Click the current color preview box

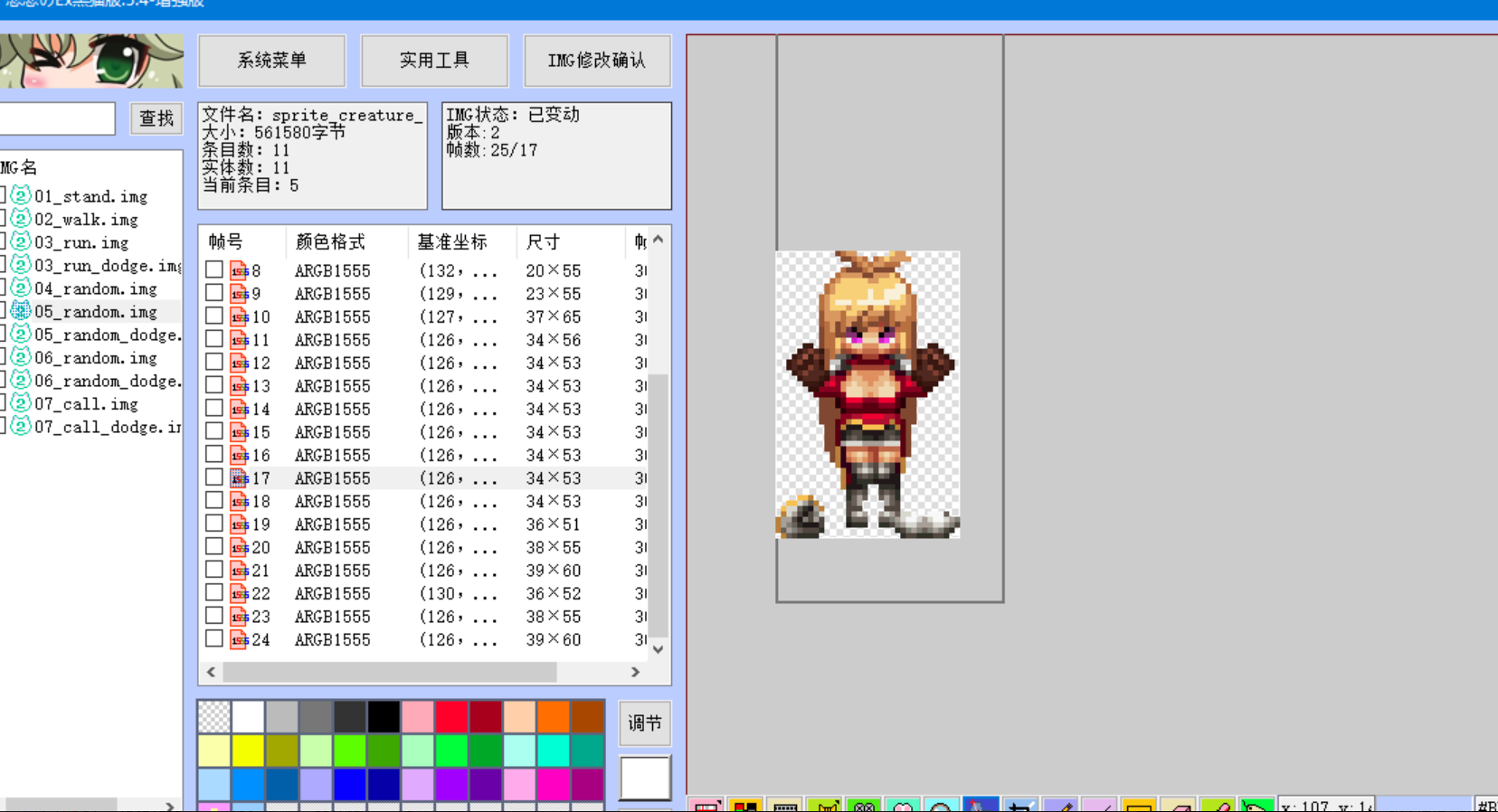(645, 778)
